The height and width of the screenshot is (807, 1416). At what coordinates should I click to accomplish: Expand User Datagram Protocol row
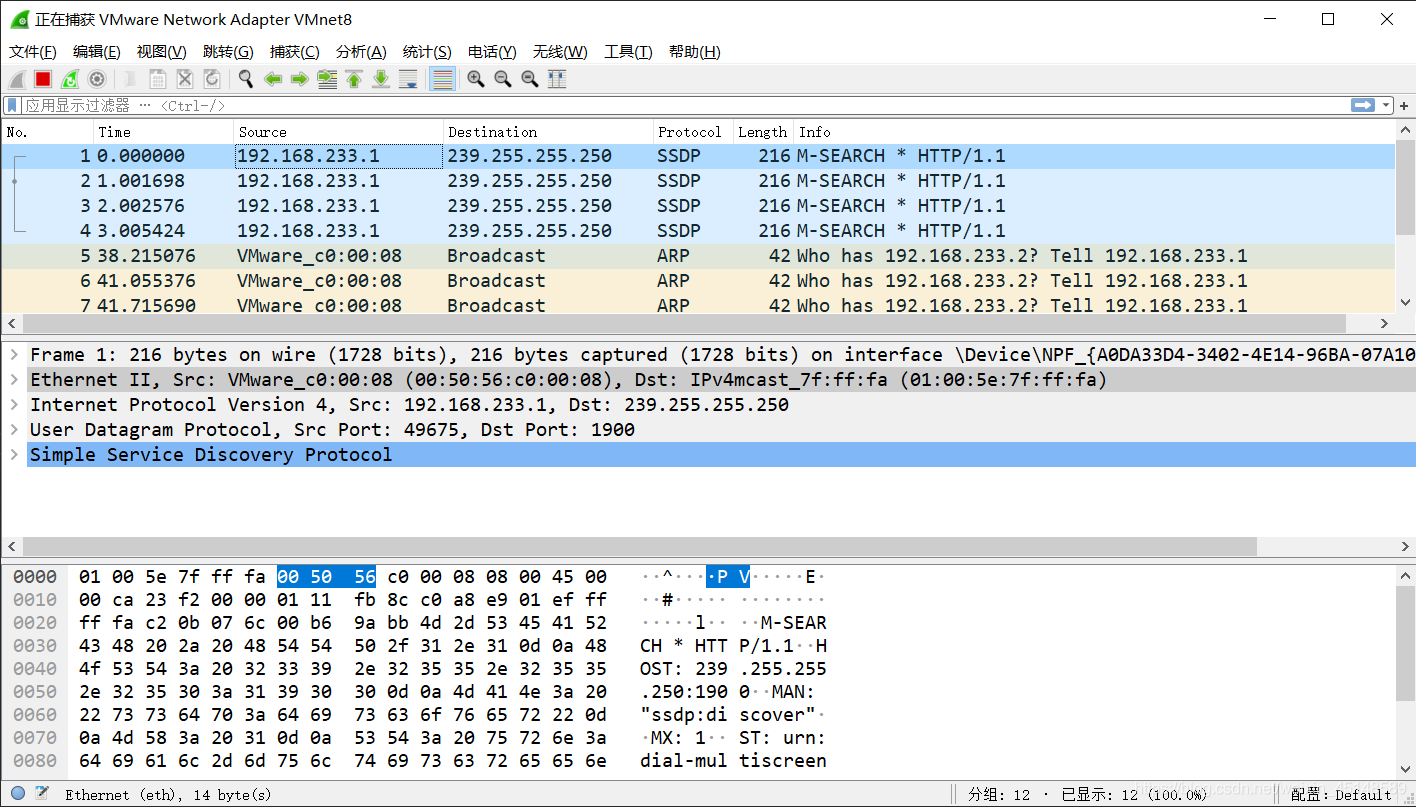coord(14,430)
